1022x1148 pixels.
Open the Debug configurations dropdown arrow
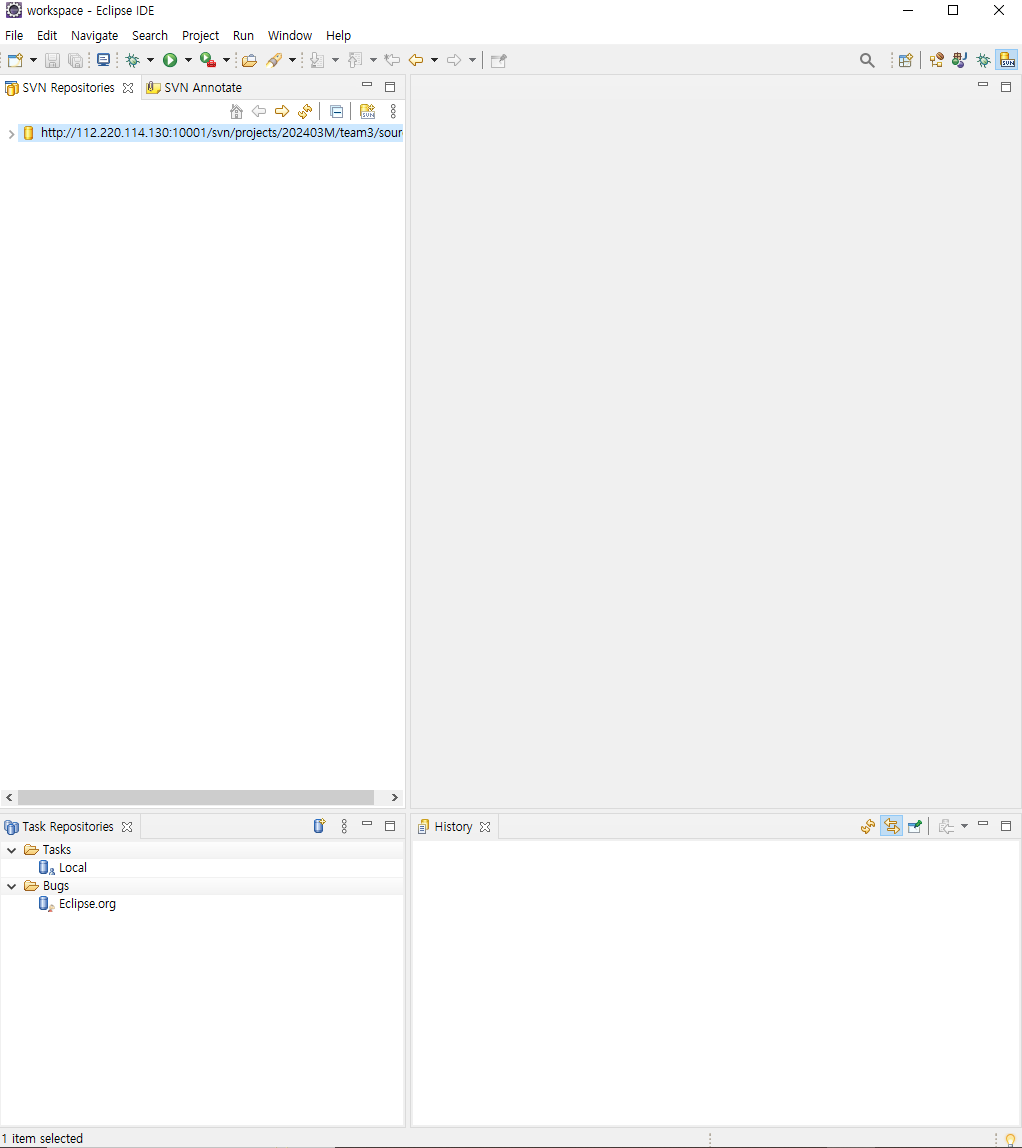[150, 60]
